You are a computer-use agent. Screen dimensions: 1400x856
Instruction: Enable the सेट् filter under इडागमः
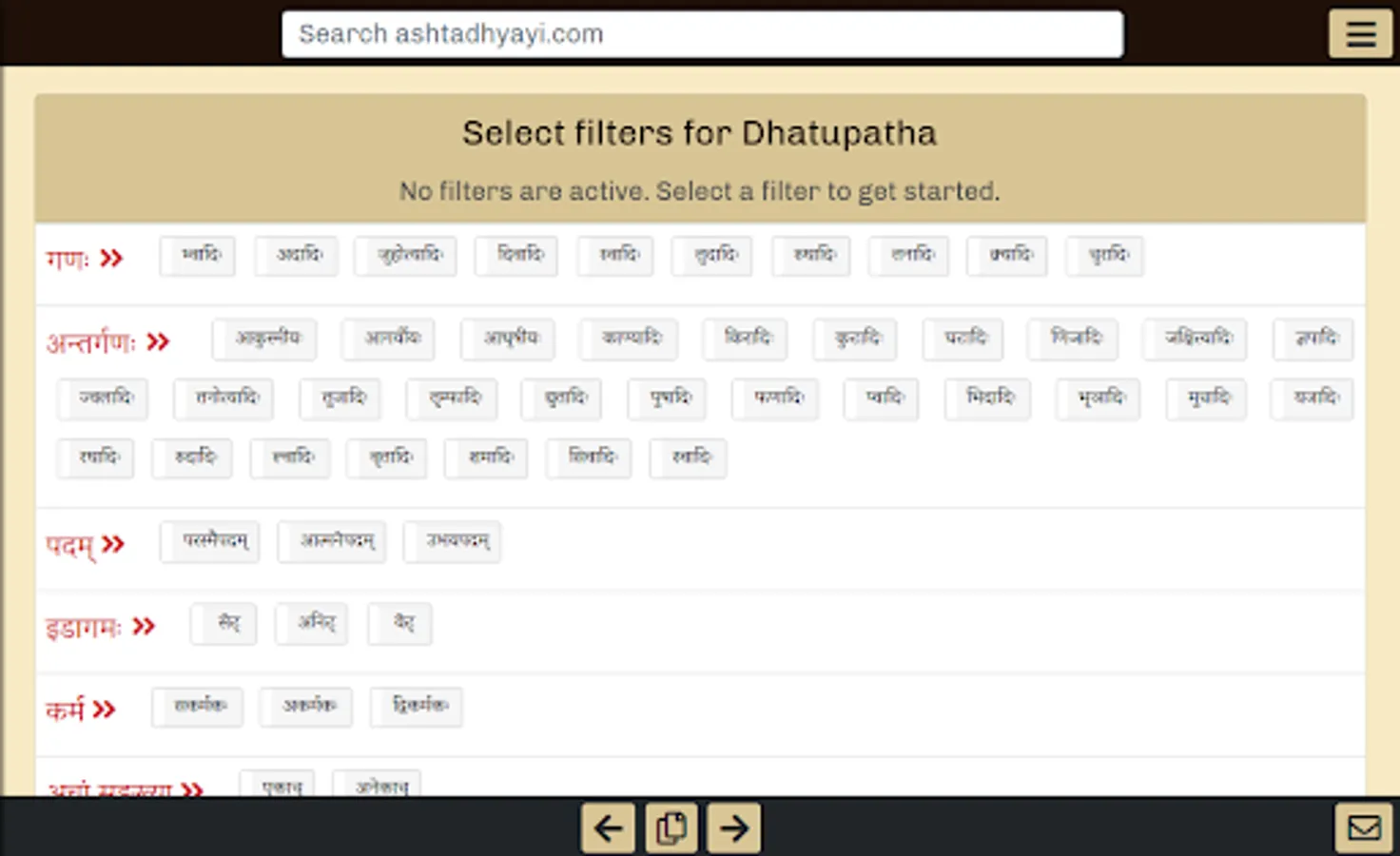pyautogui.click(x=223, y=624)
